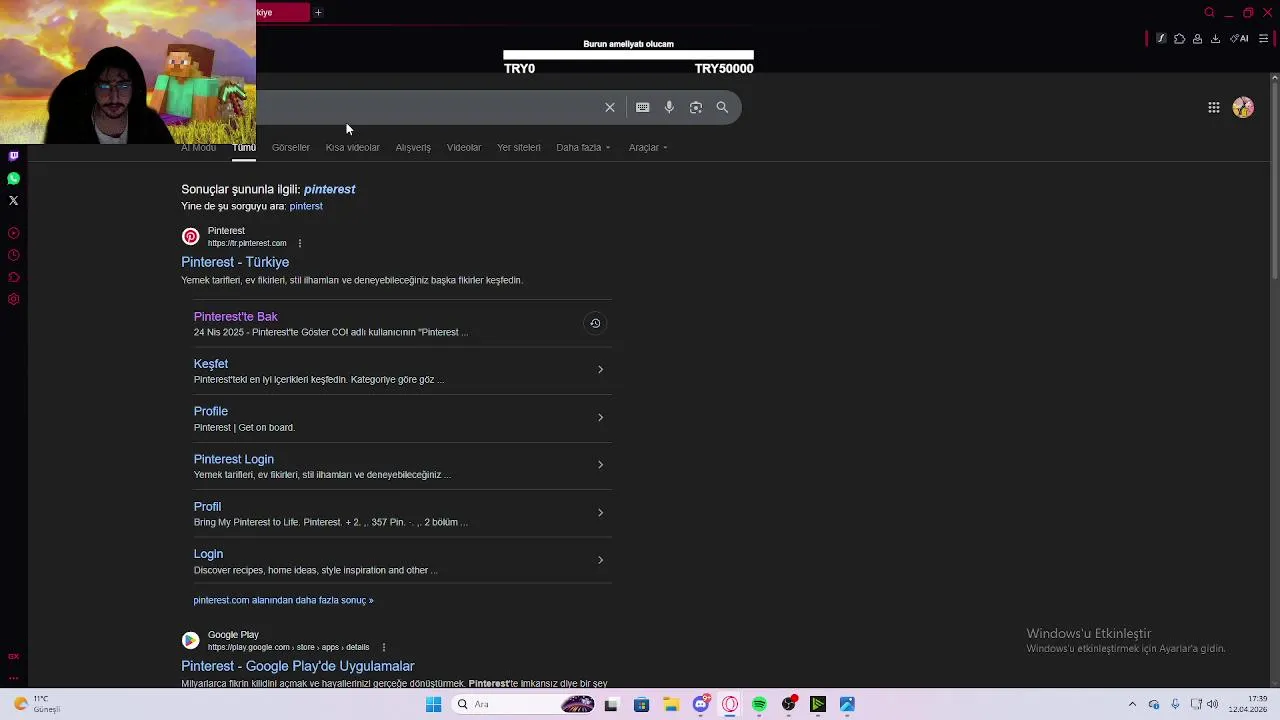Switch to the Görseller tab
The height and width of the screenshot is (720, 1280).
coord(291,147)
